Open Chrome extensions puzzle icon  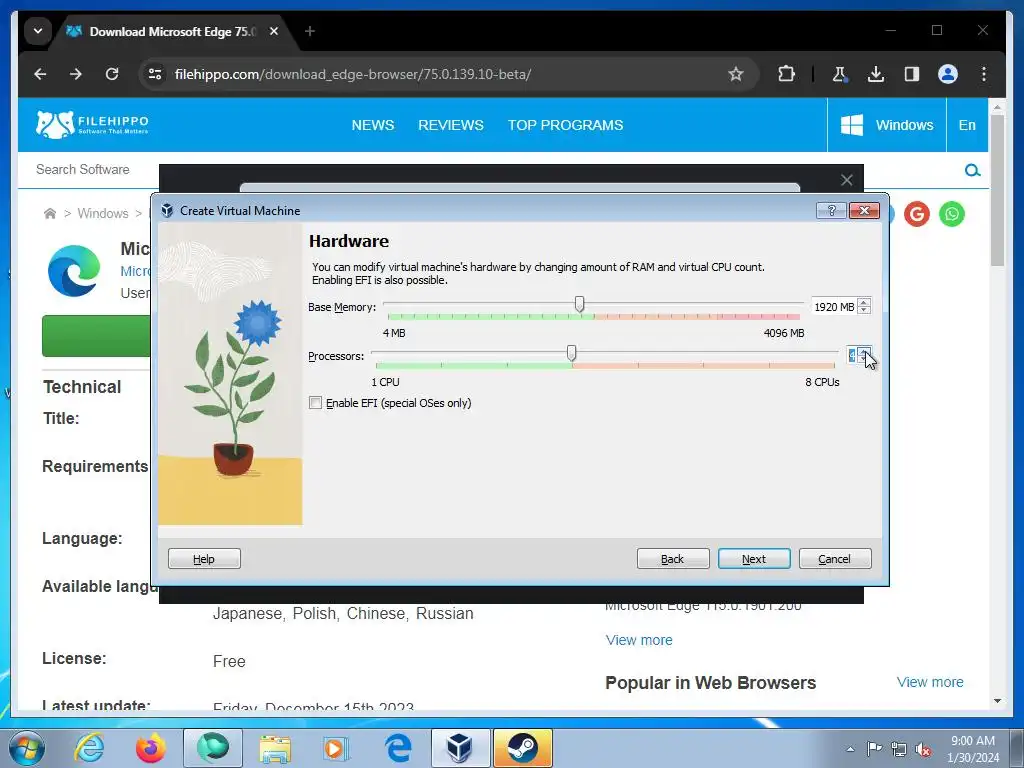pyautogui.click(x=786, y=74)
